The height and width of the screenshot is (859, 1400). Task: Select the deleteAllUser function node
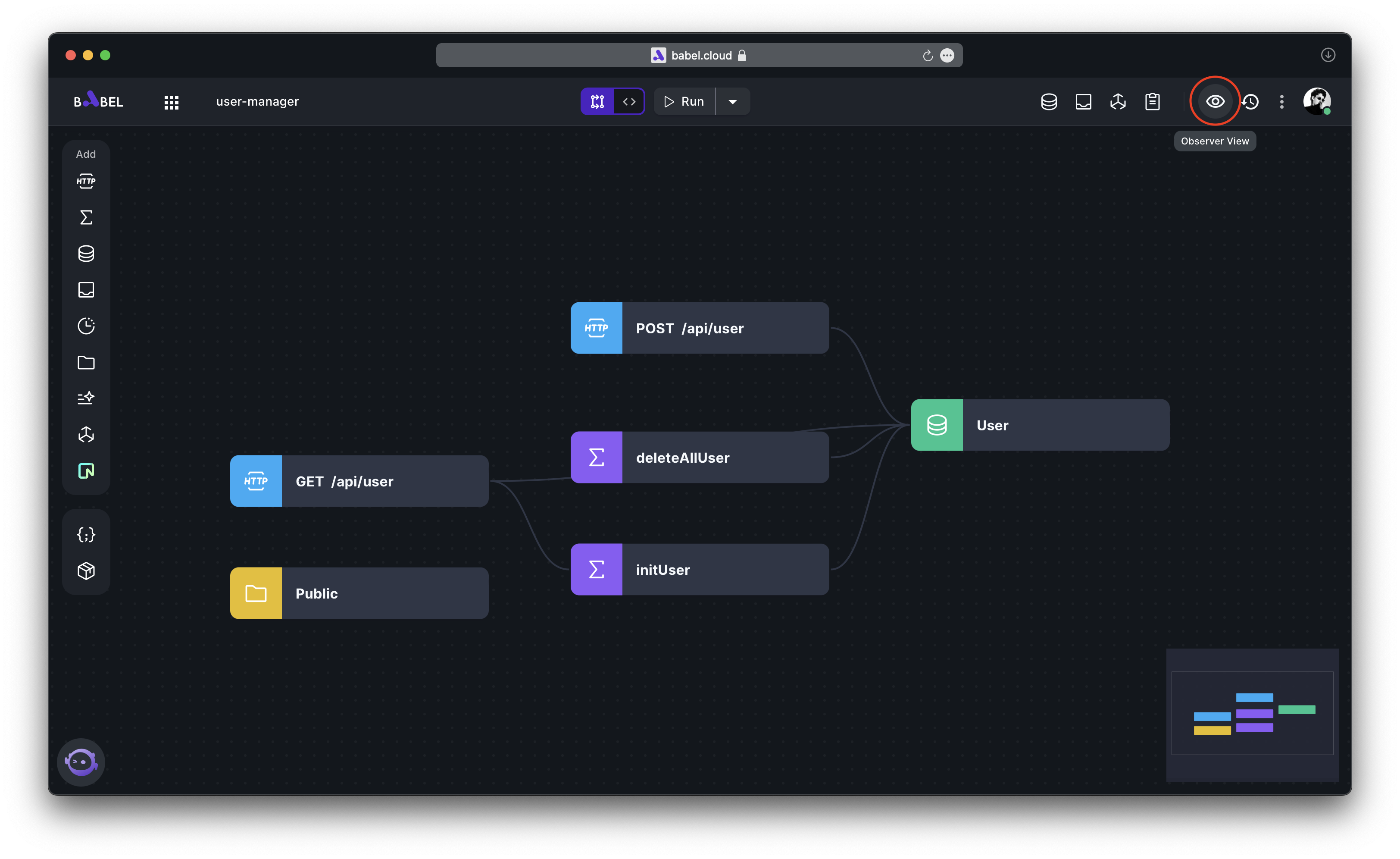pos(700,458)
